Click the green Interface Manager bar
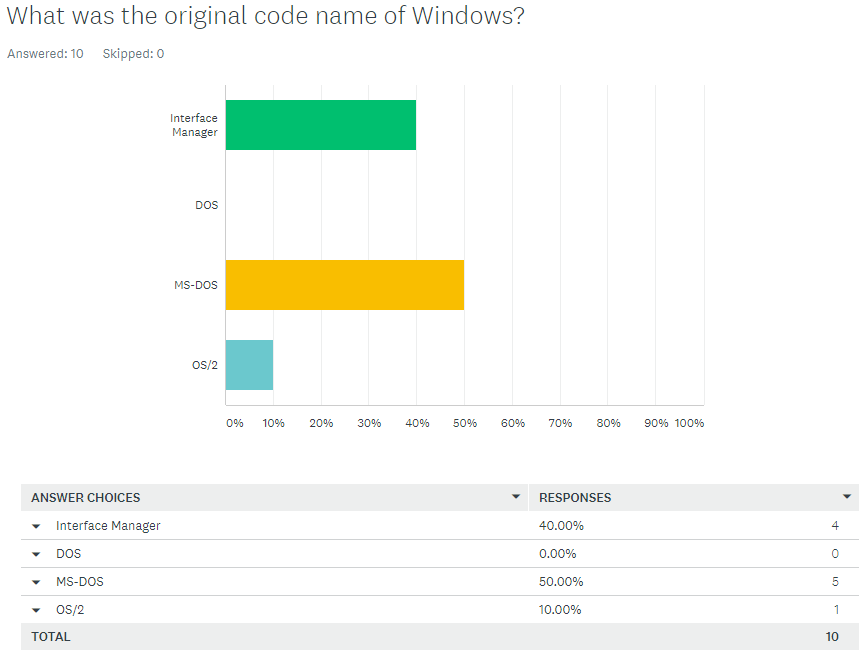 (321, 125)
